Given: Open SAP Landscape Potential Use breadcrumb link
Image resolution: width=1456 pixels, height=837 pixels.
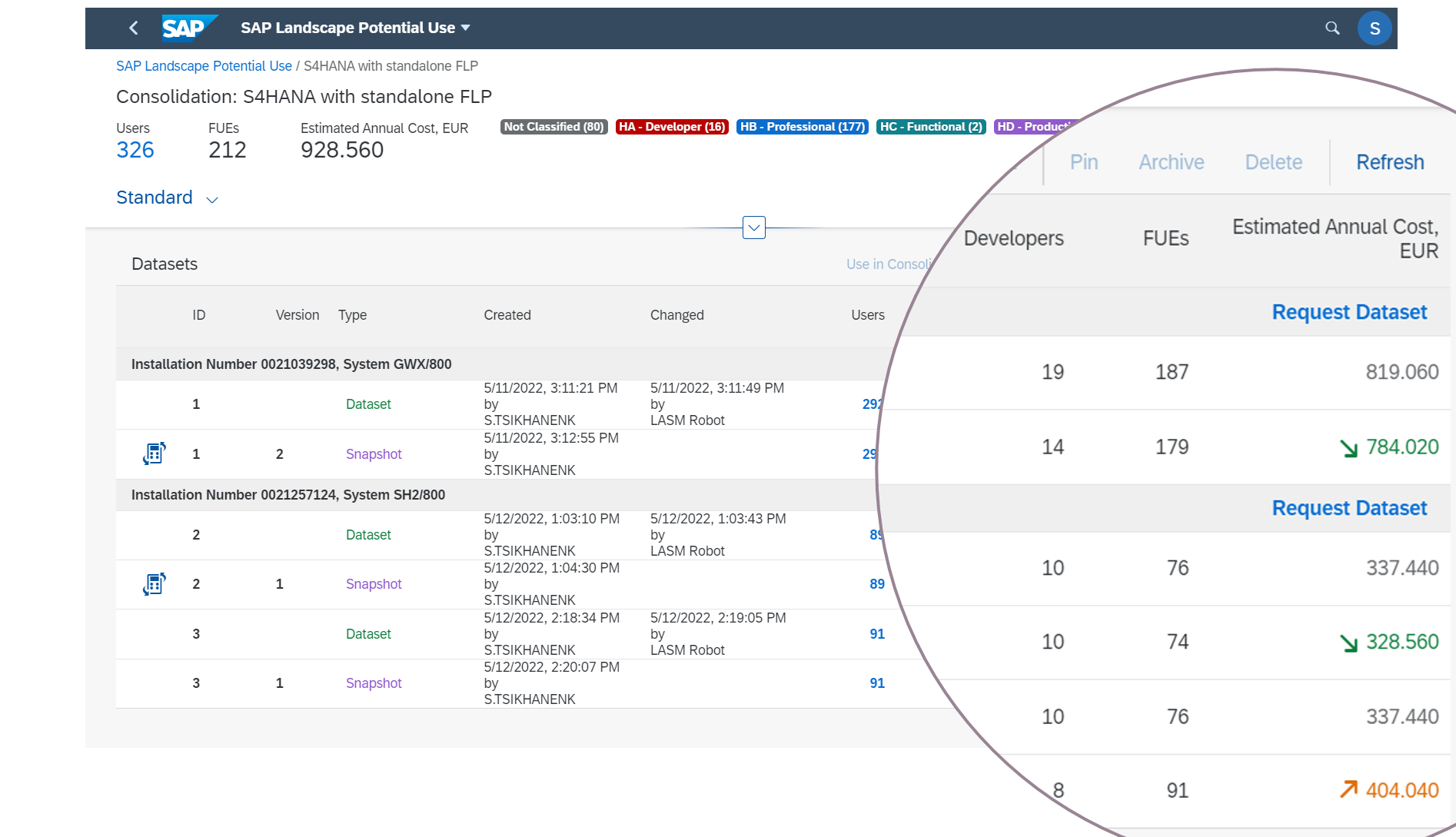Looking at the screenshot, I should click(x=204, y=66).
